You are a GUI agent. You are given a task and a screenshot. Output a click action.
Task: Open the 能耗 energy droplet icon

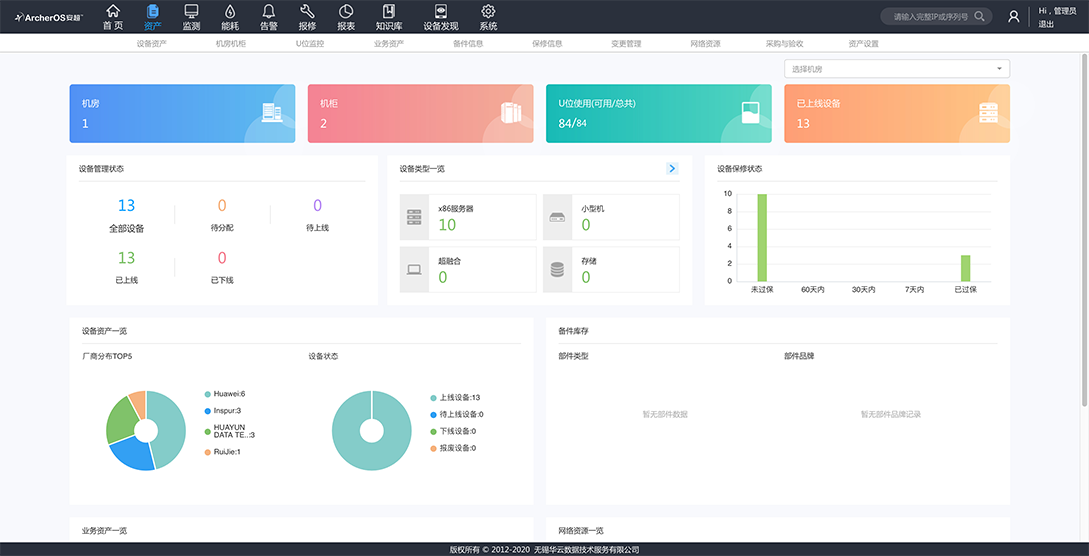click(x=230, y=11)
